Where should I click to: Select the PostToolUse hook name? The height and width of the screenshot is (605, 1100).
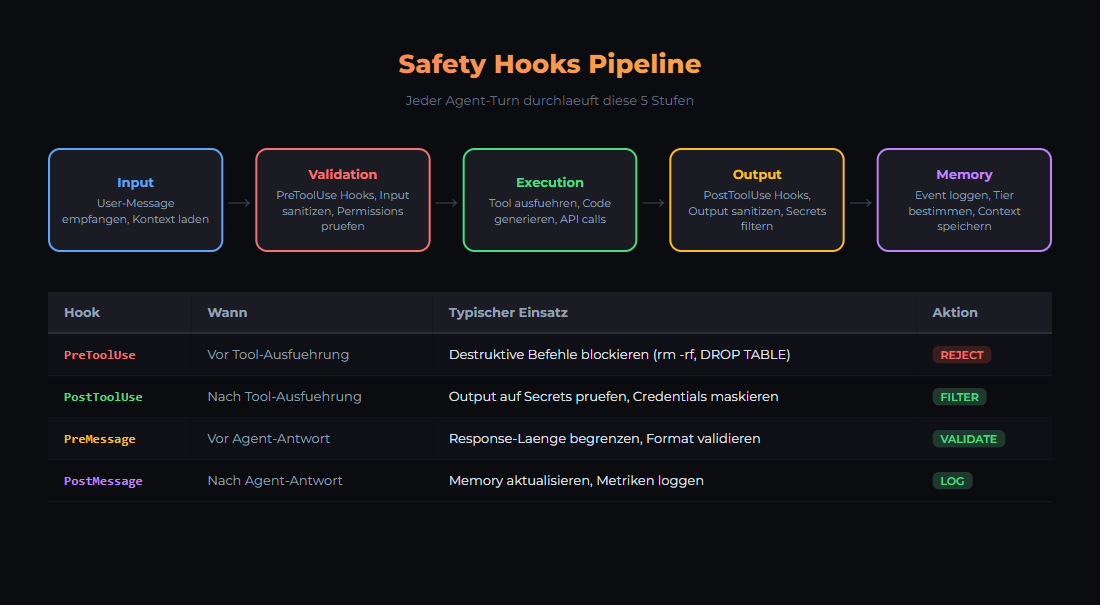103,397
